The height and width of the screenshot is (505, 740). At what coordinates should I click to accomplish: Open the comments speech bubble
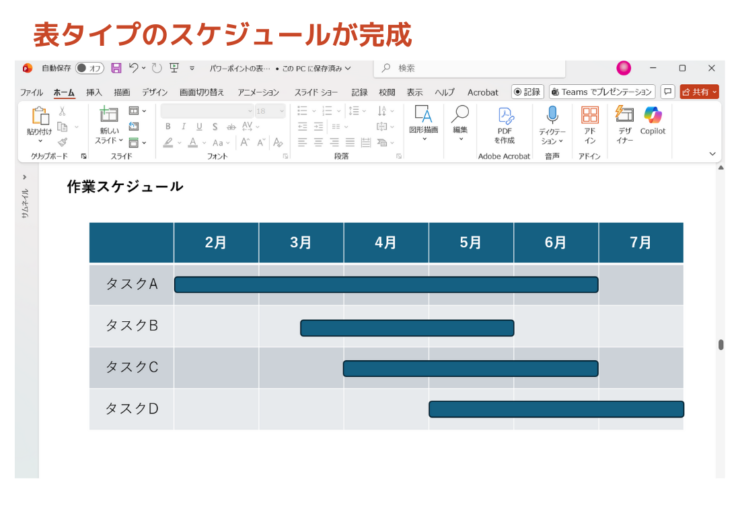tap(667, 92)
